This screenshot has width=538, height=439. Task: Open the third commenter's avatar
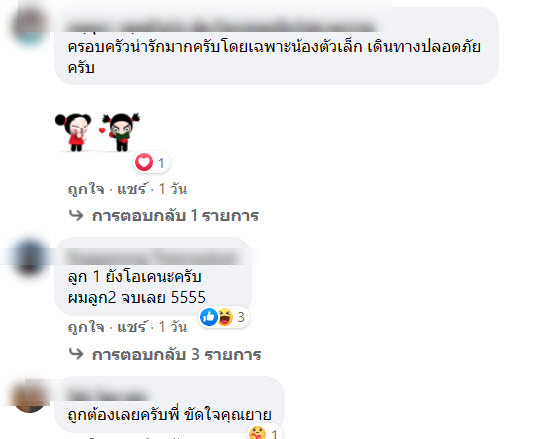[x=29, y=395]
